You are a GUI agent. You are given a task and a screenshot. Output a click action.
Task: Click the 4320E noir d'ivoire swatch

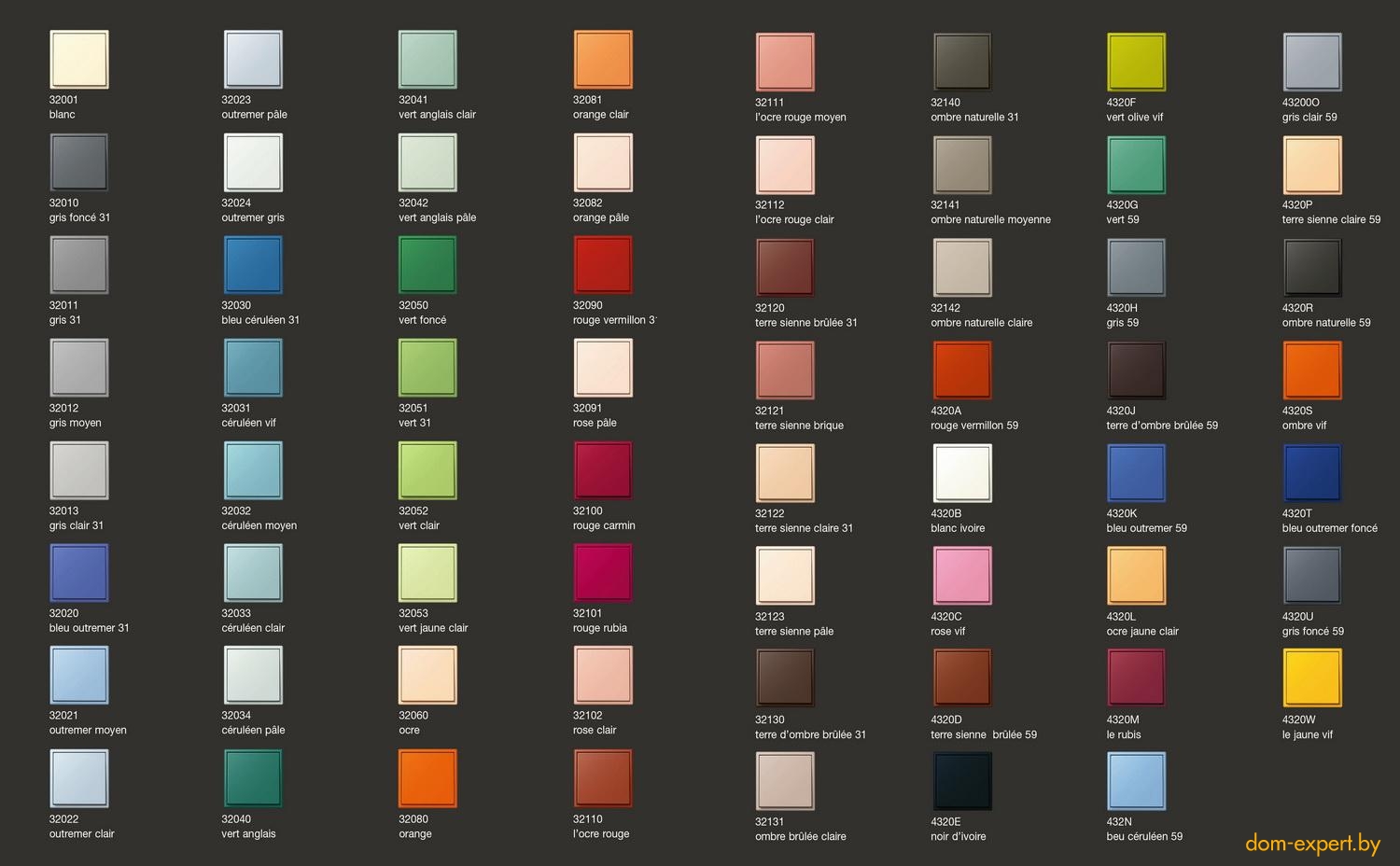[x=962, y=781]
